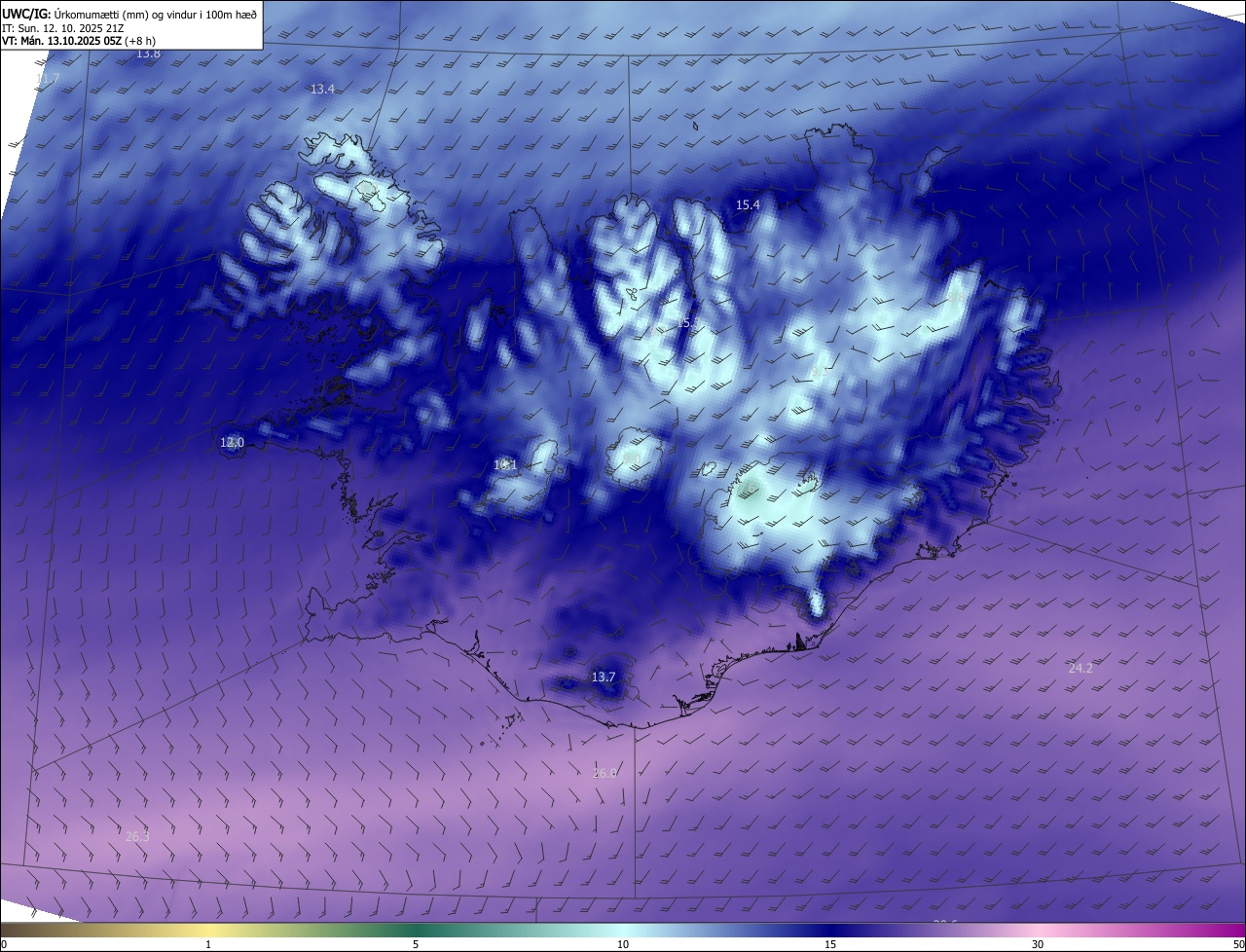Click the 15.4 value label on the north coast

click(x=748, y=204)
